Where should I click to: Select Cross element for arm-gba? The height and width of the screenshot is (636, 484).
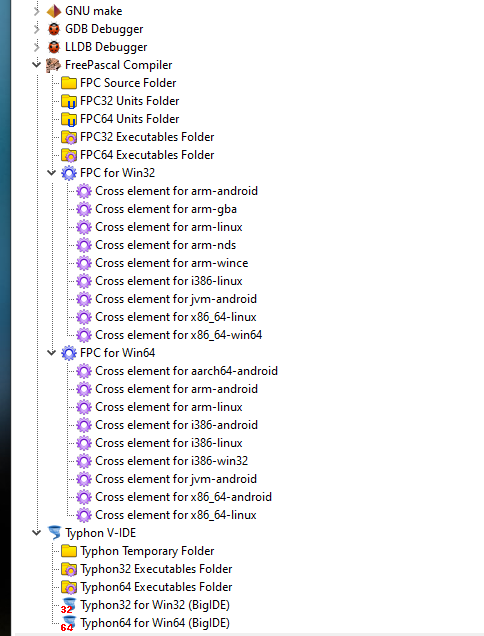pos(166,209)
